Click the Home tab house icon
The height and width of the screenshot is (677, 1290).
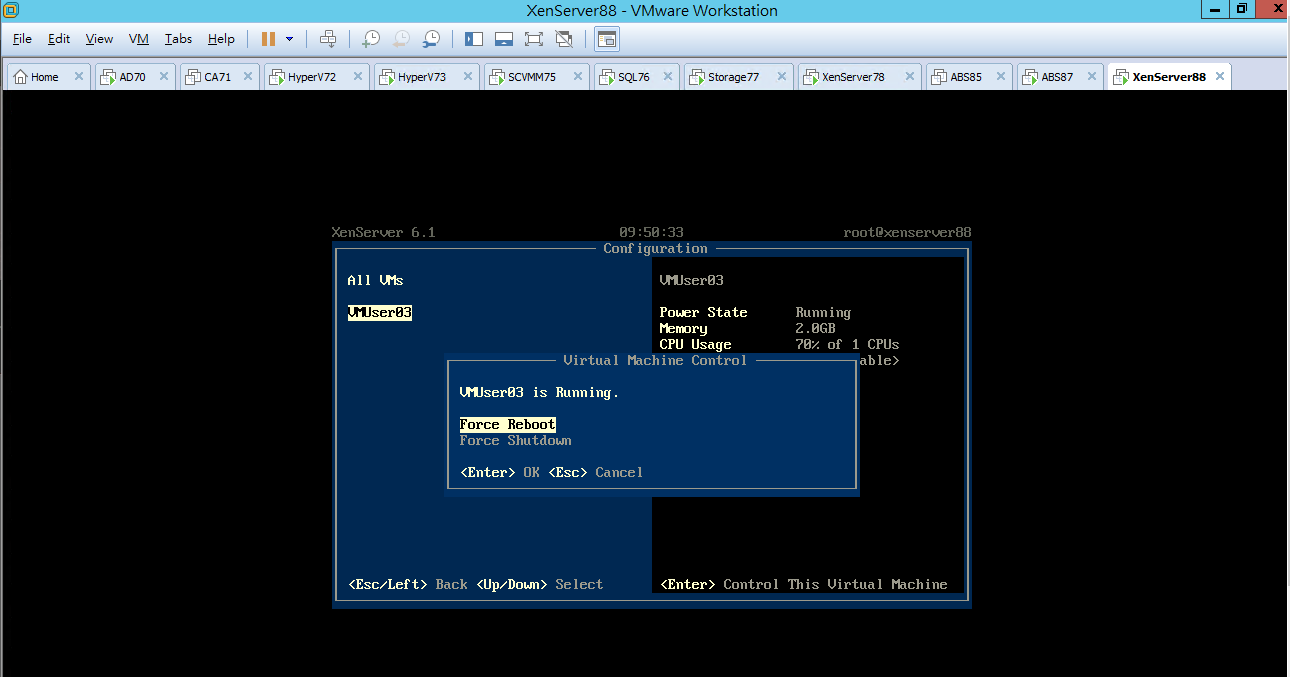pos(20,77)
